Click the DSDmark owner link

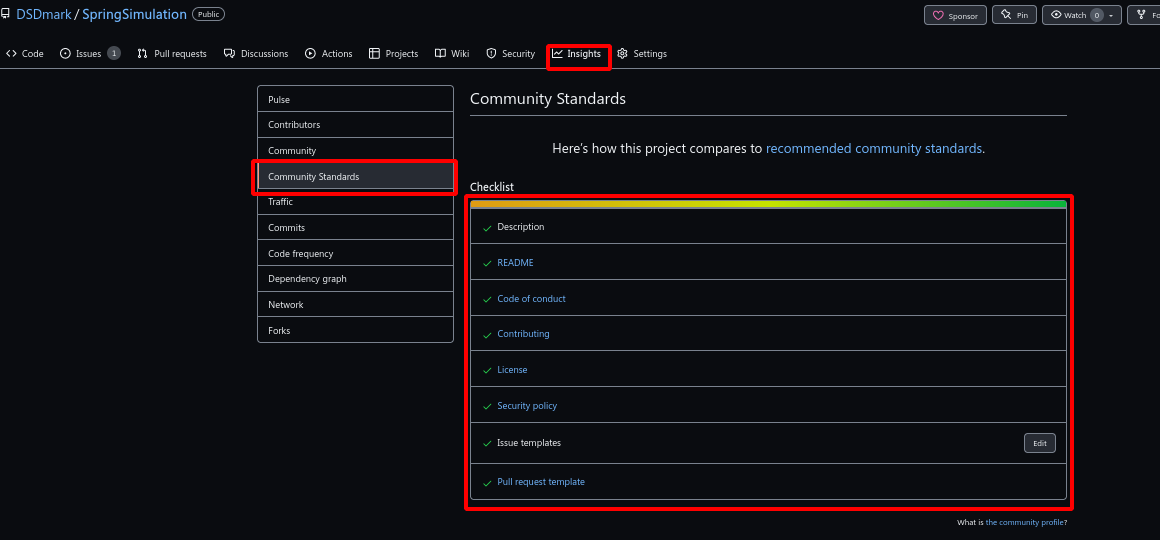click(44, 14)
